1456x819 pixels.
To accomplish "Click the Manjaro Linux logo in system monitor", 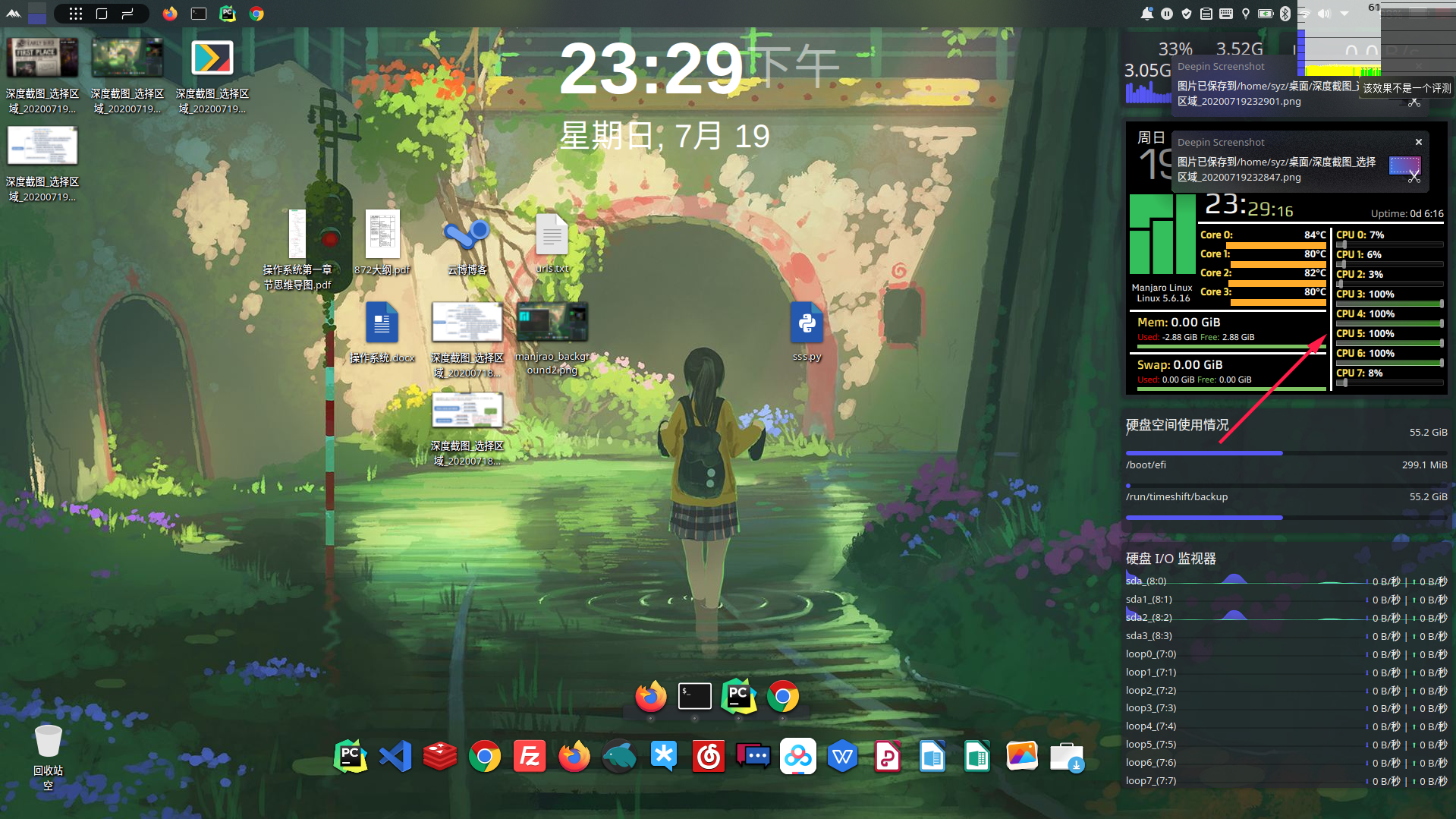I will point(1162,234).
